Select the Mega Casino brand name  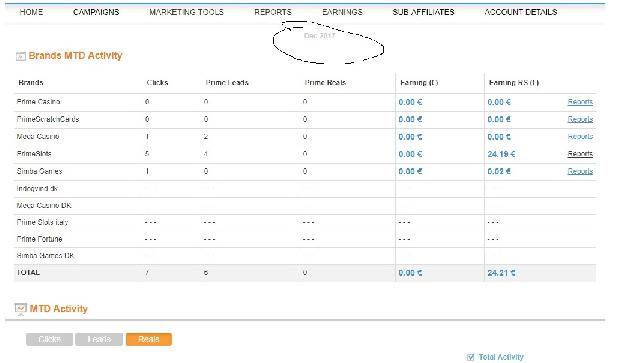click(38, 136)
